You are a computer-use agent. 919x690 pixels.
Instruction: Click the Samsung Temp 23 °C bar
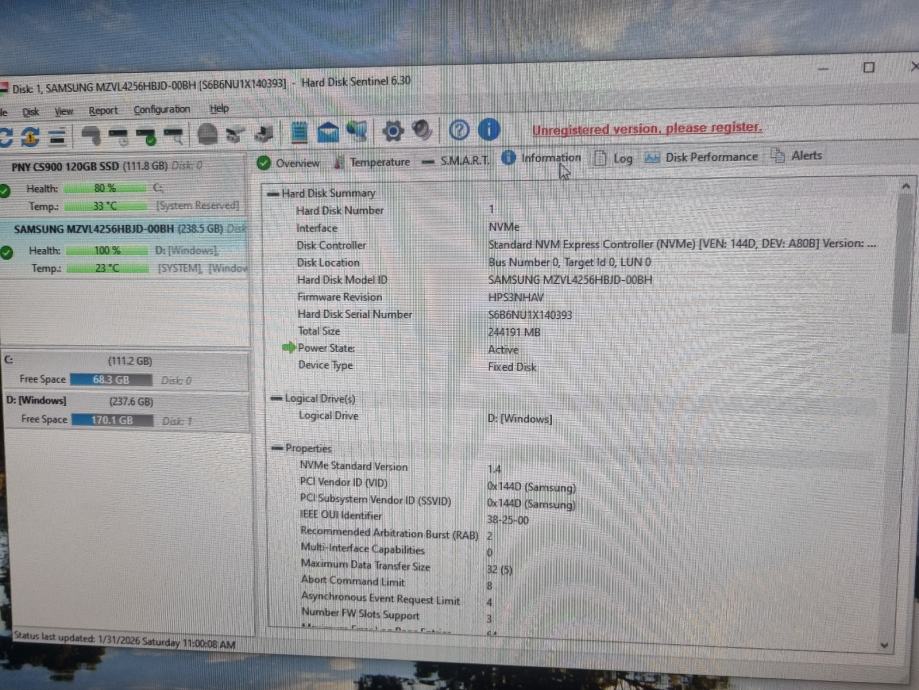click(x=107, y=268)
